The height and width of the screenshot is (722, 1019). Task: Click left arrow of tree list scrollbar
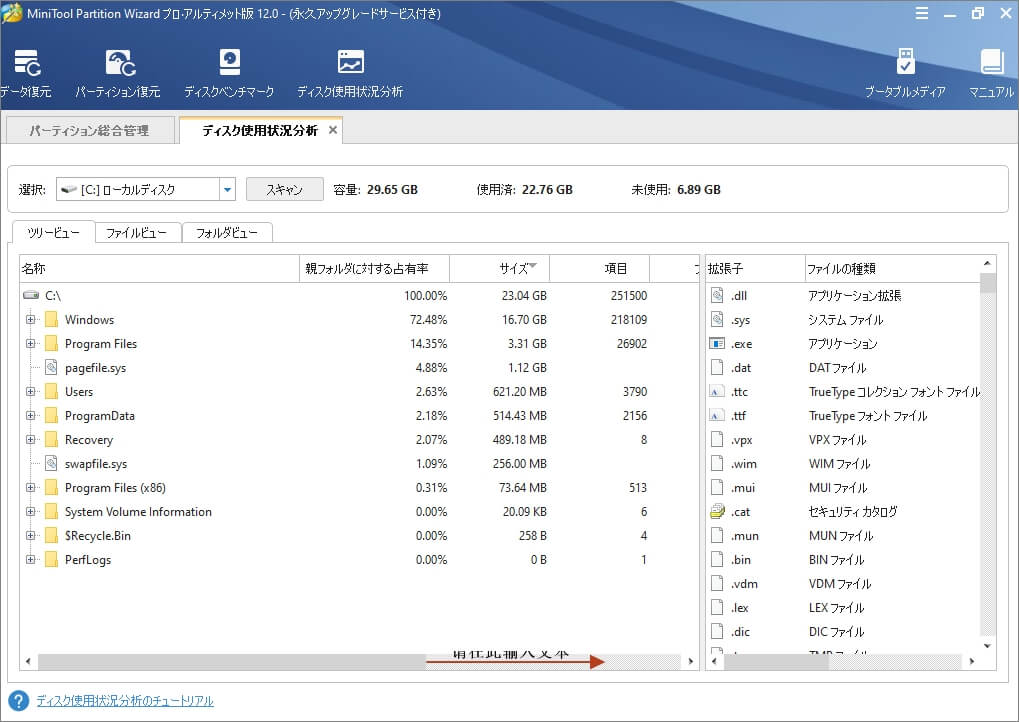pyautogui.click(x=28, y=662)
